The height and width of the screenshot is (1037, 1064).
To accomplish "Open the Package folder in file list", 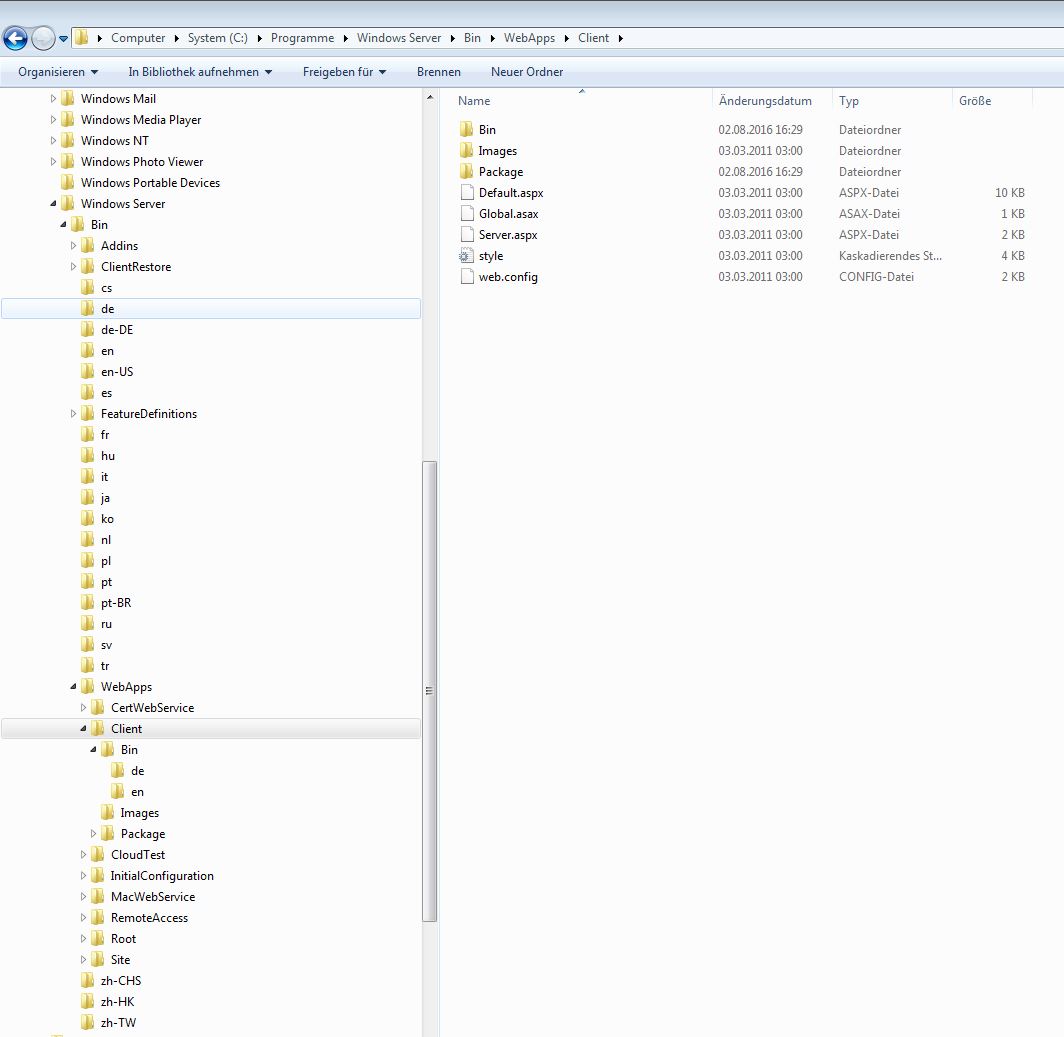I will (500, 172).
